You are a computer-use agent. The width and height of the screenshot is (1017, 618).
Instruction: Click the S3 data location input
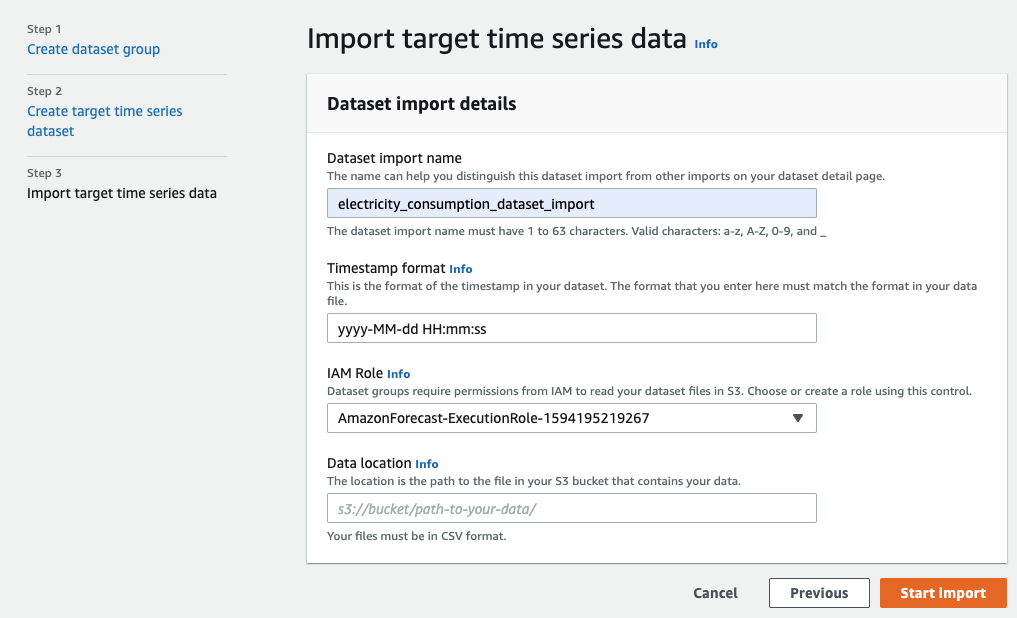(x=571, y=508)
